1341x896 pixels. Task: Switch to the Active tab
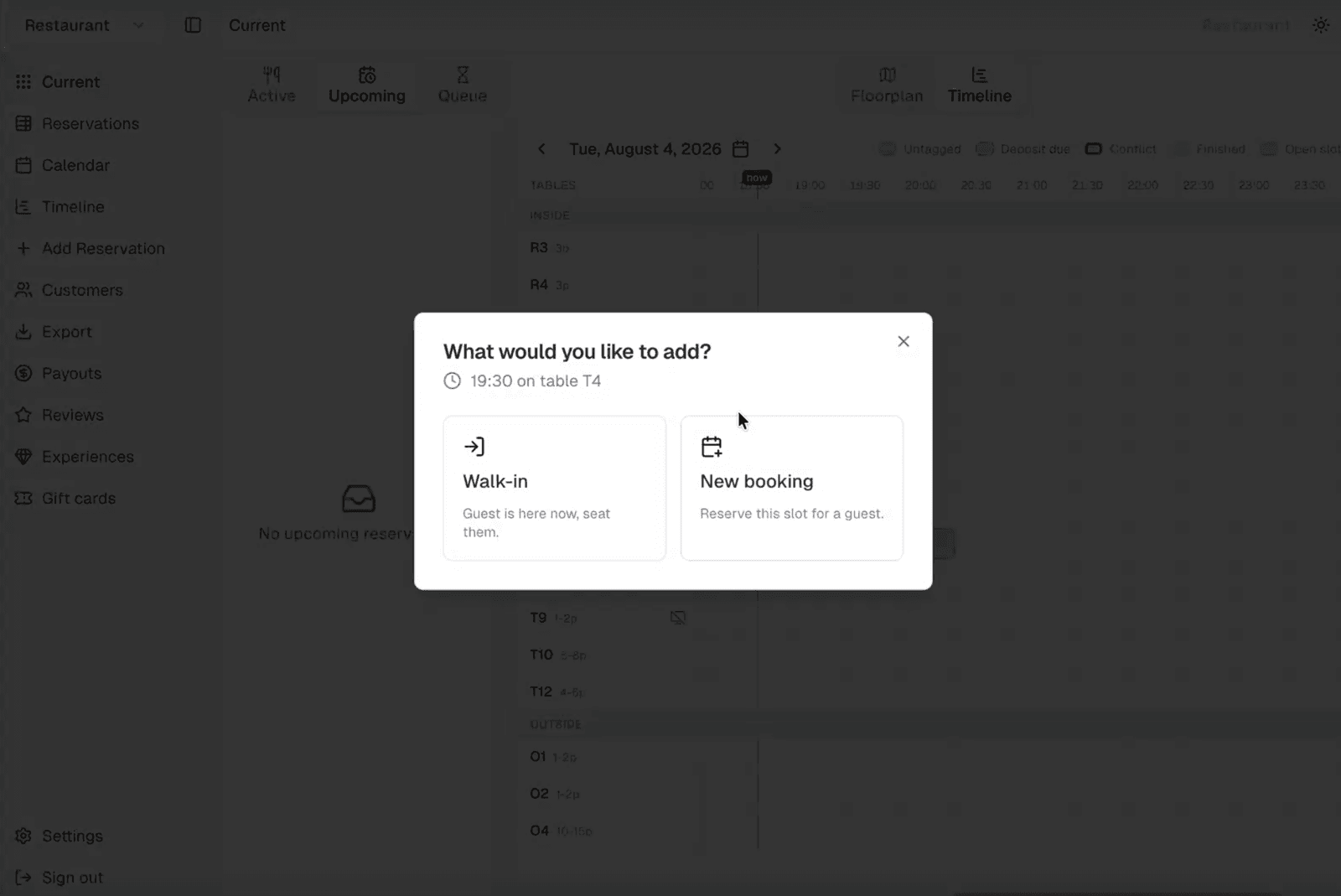pyautogui.click(x=272, y=85)
